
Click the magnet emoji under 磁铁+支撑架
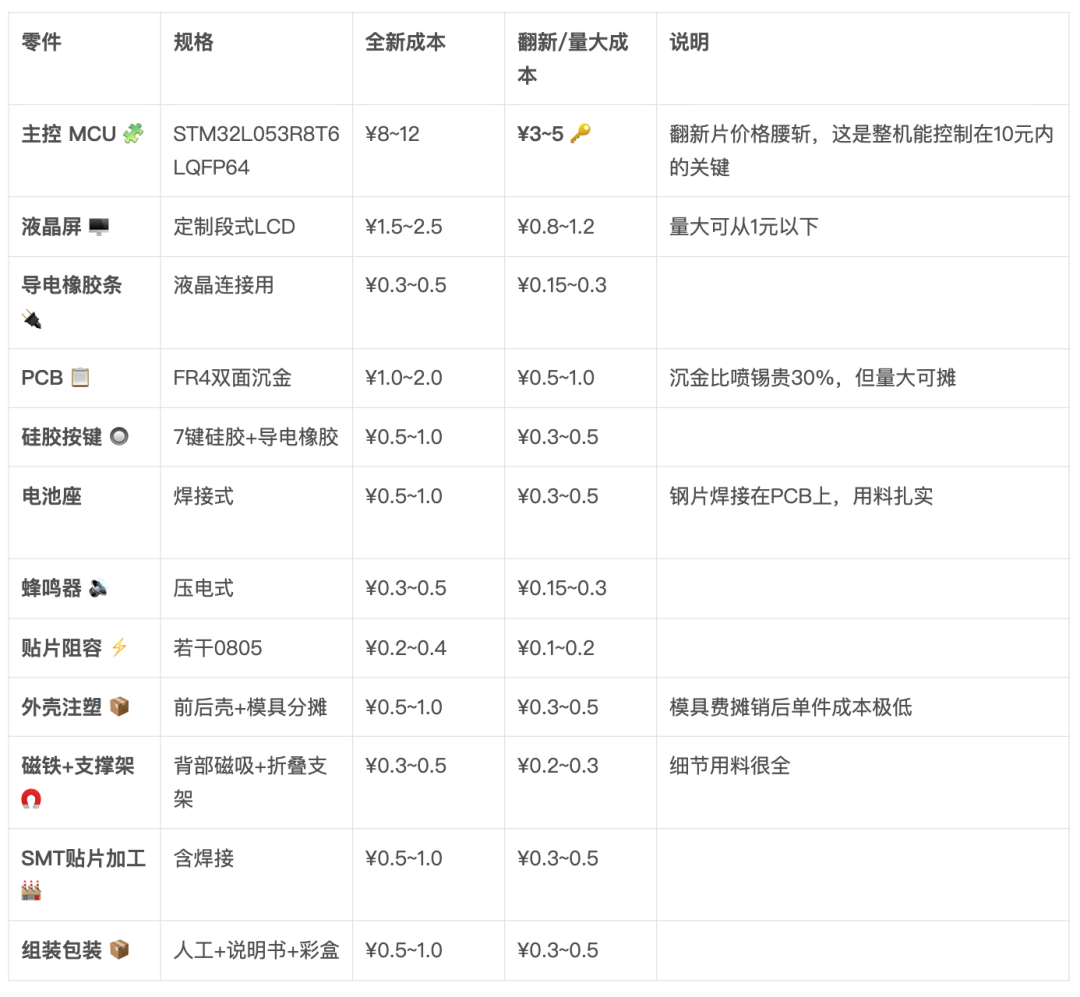[x=32, y=799]
